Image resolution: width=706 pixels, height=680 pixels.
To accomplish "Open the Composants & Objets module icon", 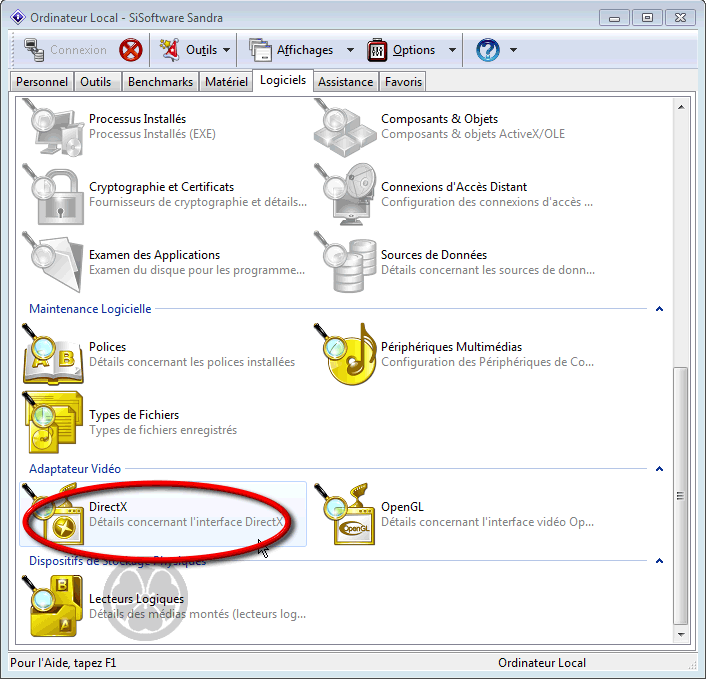I will coord(345,127).
